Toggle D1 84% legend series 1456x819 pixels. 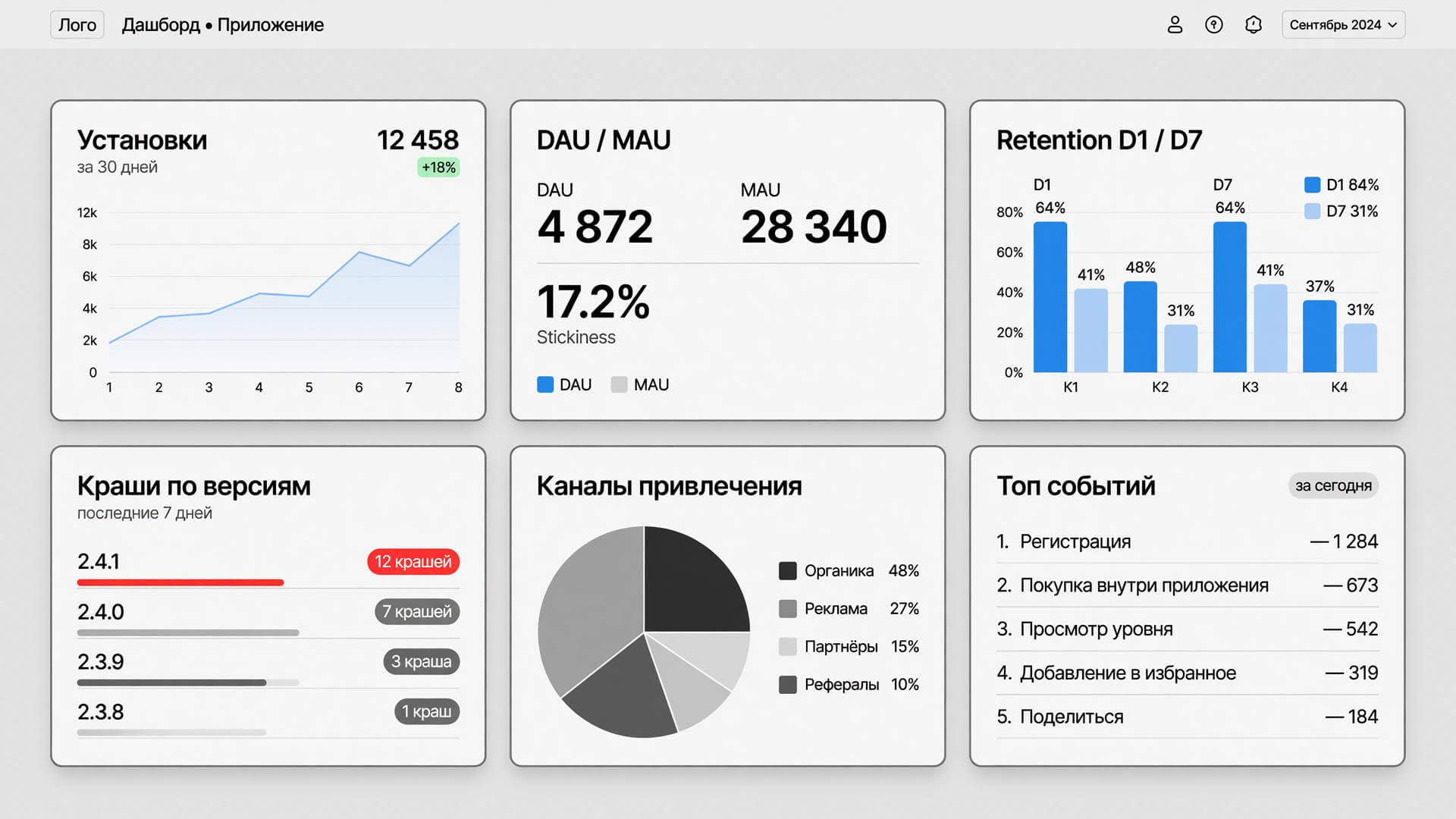pyautogui.click(x=1341, y=184)
